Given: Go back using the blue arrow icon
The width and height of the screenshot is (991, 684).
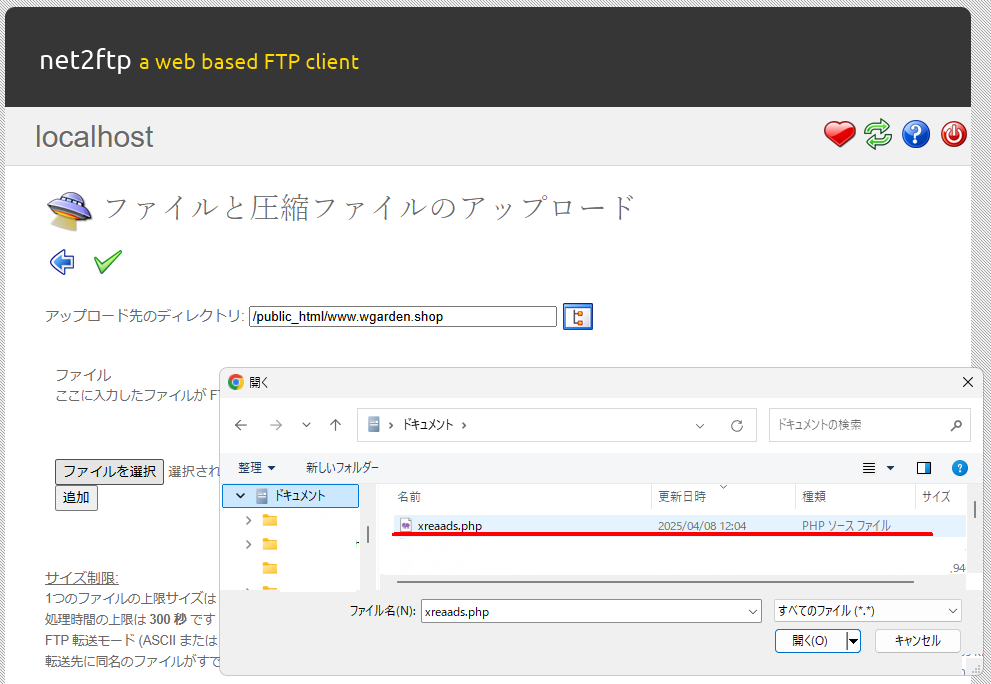Looking at the screenshot, I should pos(62,262).
